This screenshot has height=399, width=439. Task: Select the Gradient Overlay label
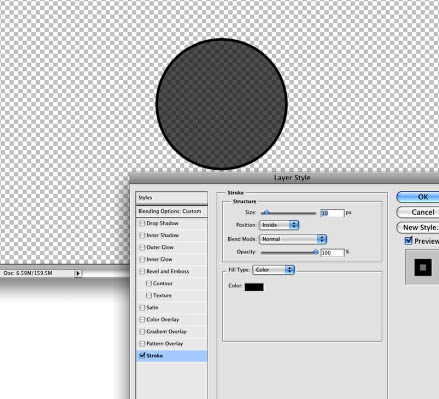pos(166,332)
